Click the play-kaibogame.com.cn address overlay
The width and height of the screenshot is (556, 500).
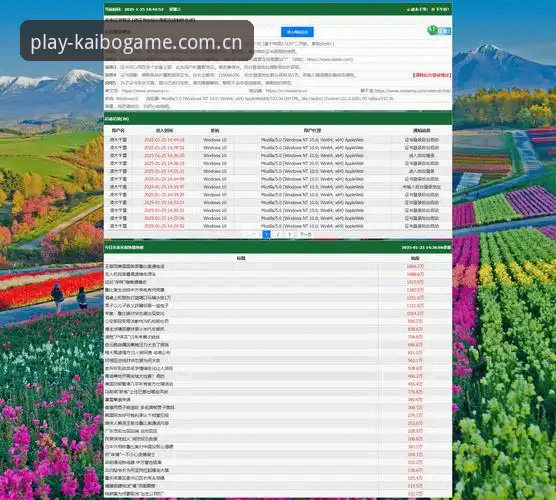point(137,40)
